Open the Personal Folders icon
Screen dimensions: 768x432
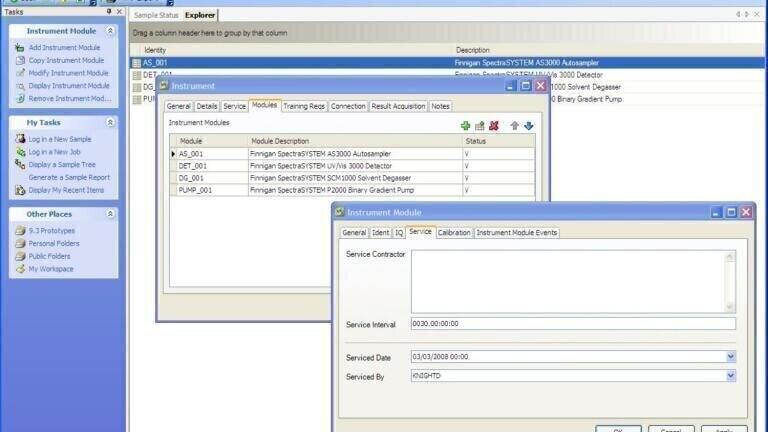point(20,243)
